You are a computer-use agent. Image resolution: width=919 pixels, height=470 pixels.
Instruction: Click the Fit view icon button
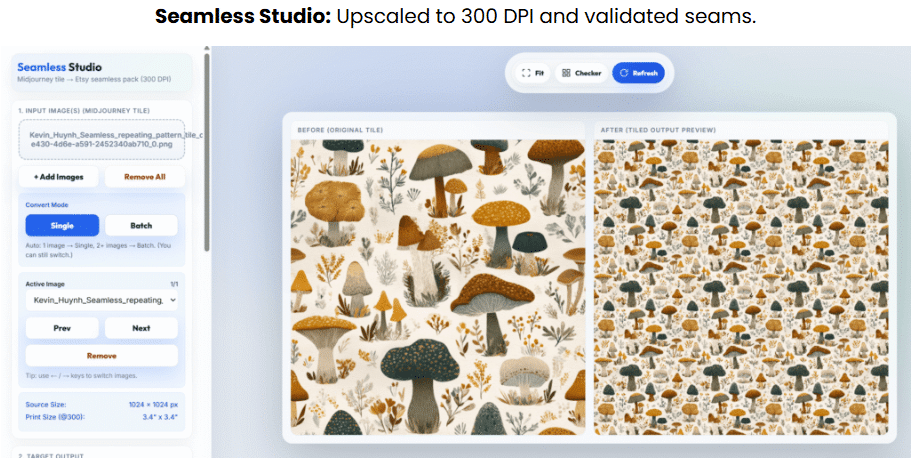click(532, 73)
